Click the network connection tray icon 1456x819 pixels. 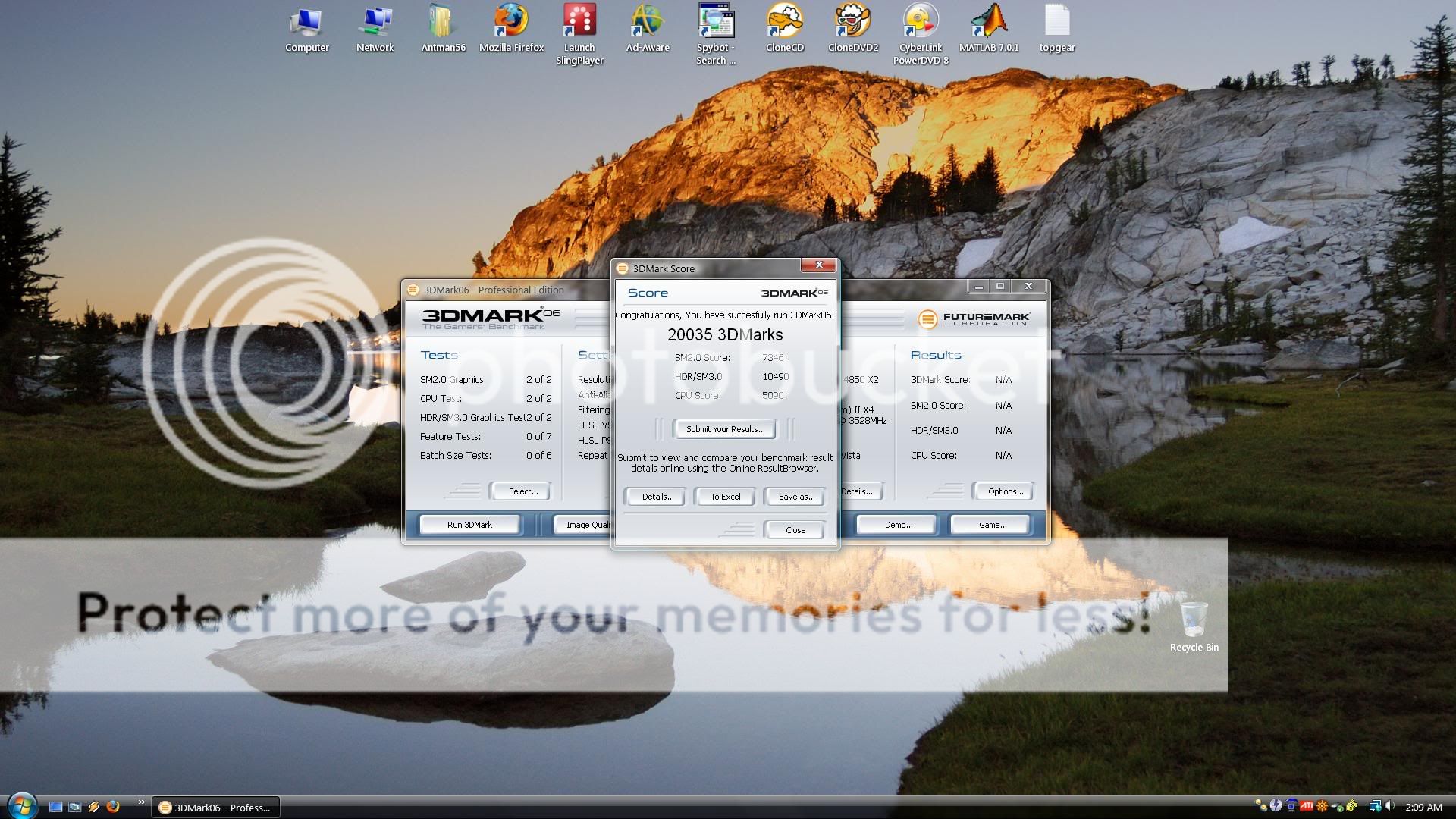click(1375, 807)
